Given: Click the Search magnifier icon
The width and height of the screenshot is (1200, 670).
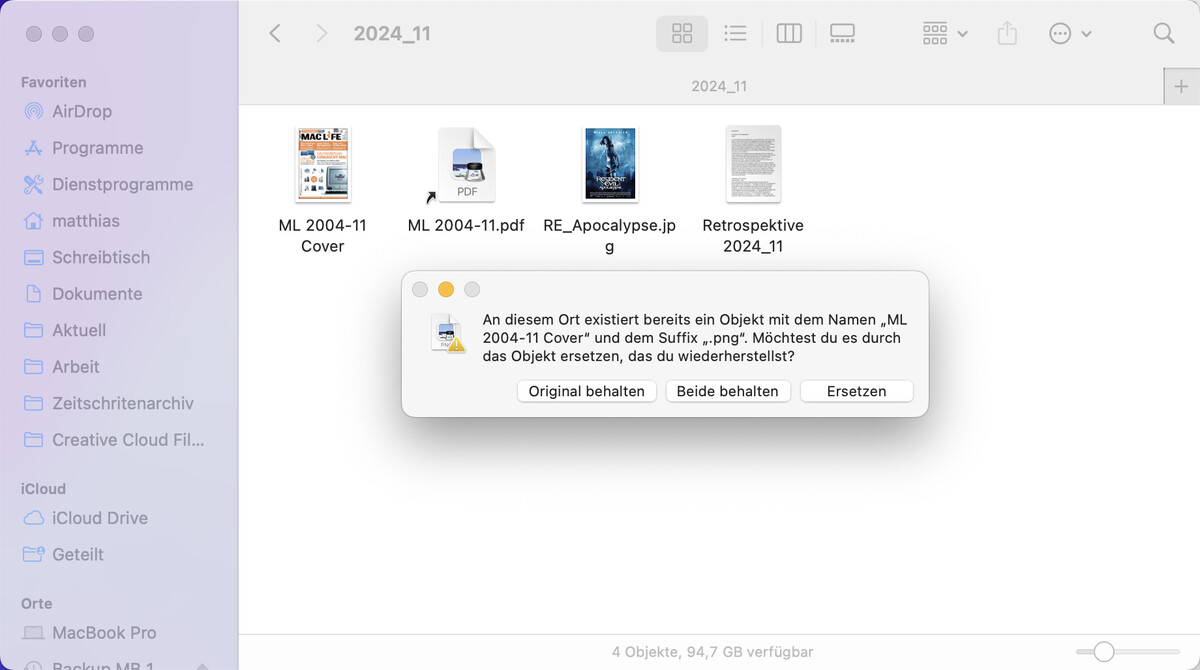Looking at the screenshot, I should click(1163, 33).
